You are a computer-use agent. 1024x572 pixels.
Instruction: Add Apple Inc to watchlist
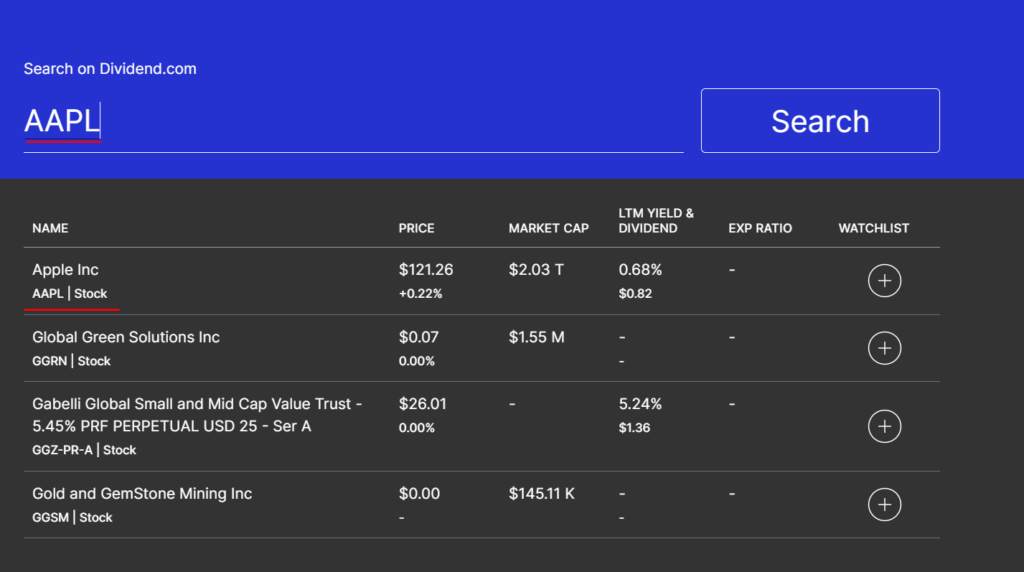tap(884, 281)
